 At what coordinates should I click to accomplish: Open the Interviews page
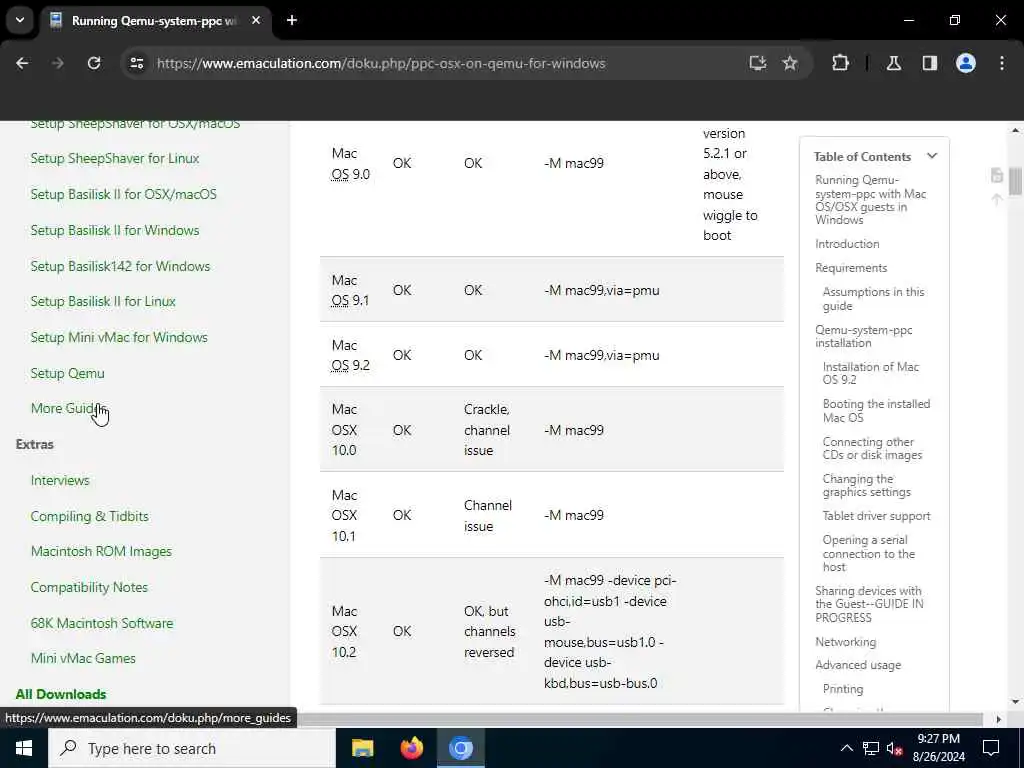(60, 481)
